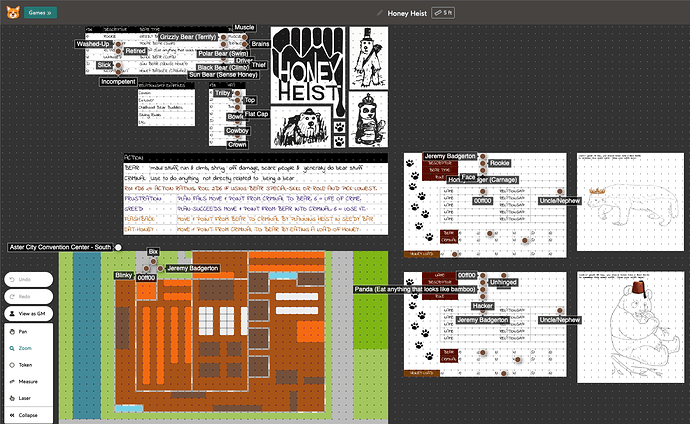Select the Top hat token label
The width and height of the screenshot is (690, 424).
tap(250, 100)
